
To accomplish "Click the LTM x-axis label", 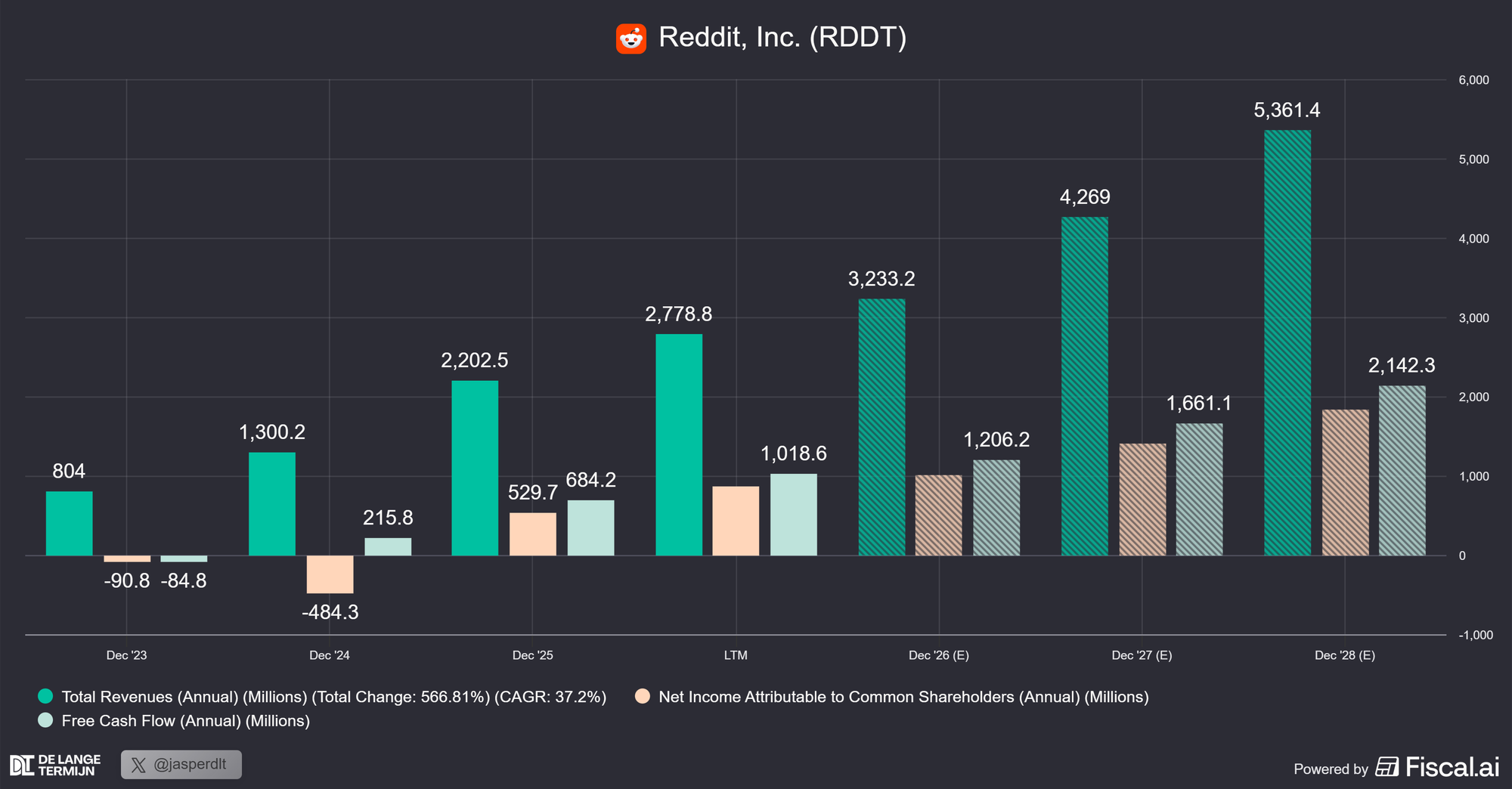I will tap(736, 655).
